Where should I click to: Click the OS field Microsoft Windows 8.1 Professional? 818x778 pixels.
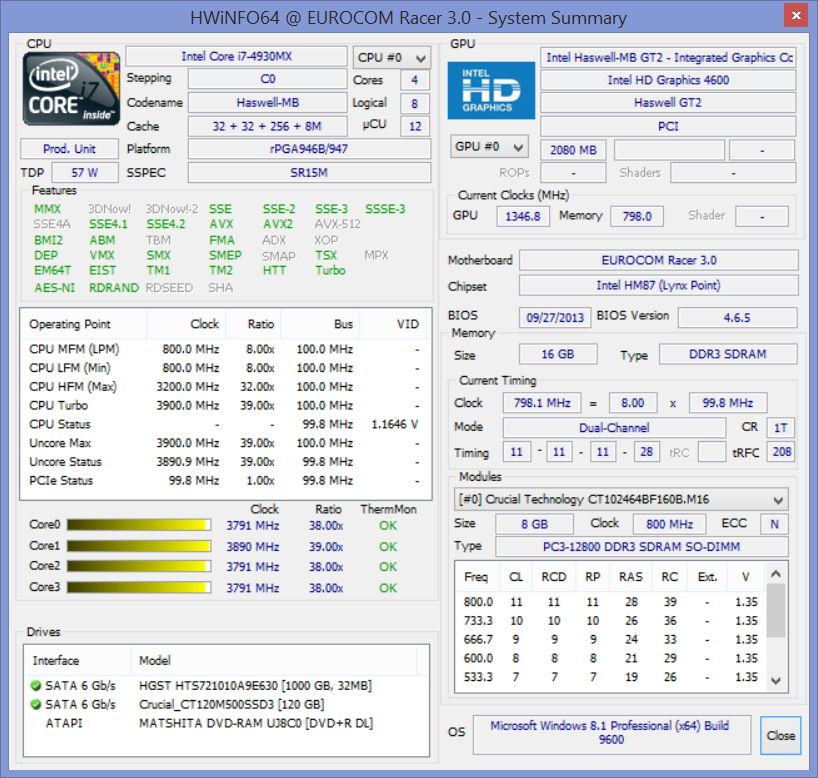point(611,735)
